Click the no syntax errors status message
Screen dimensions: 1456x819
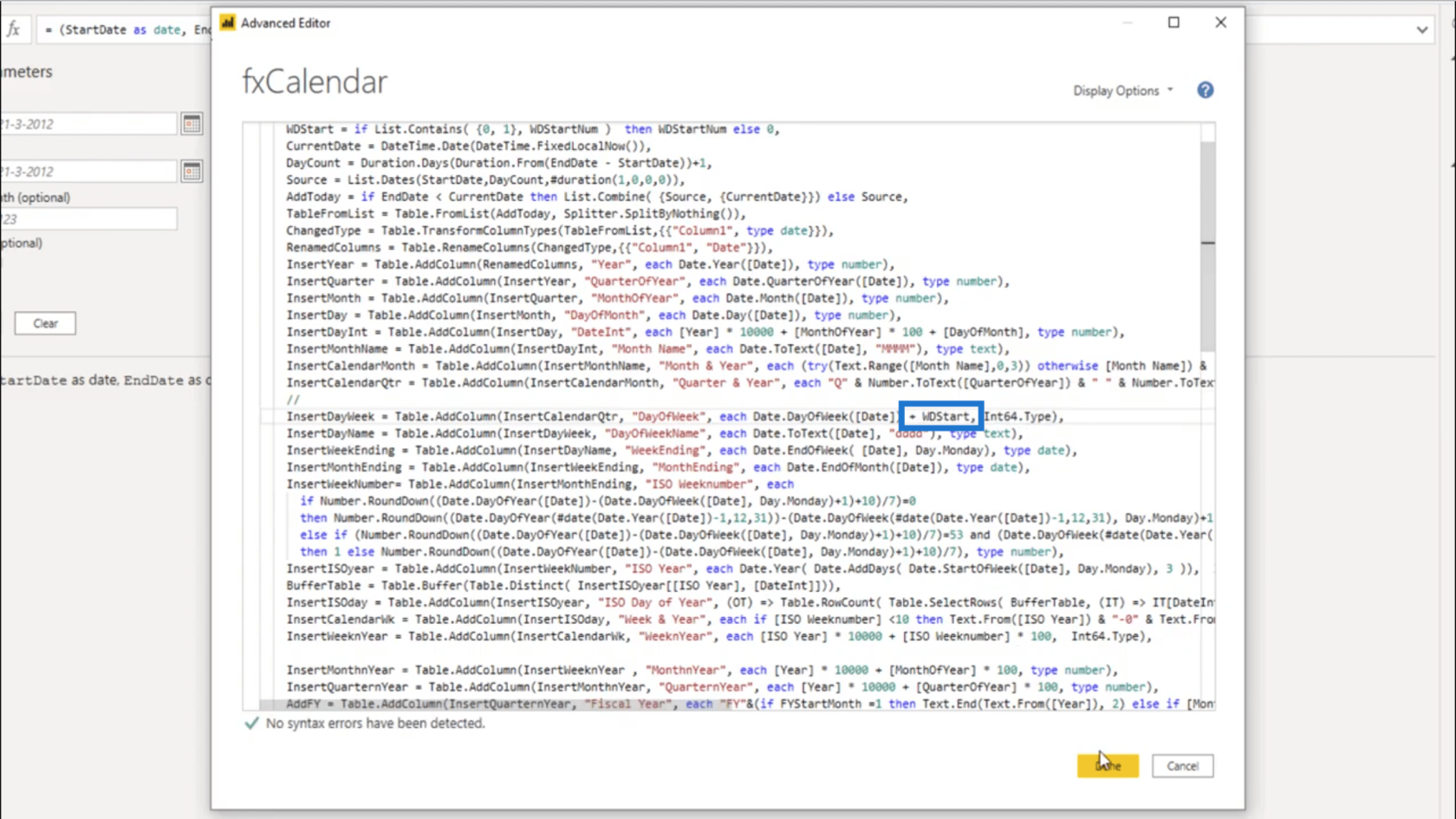point(375,724)
